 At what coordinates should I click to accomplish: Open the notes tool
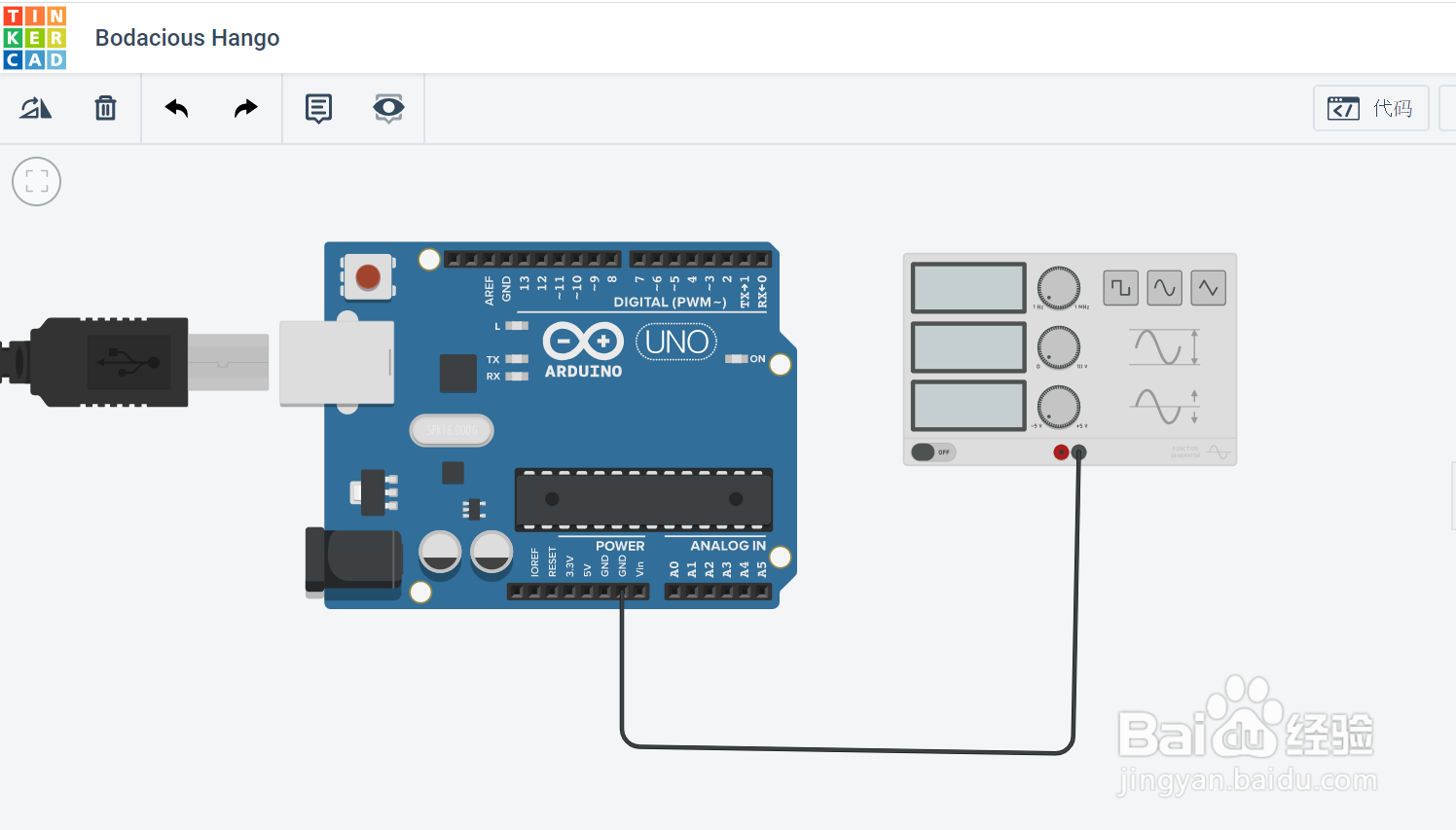(318, 108)
